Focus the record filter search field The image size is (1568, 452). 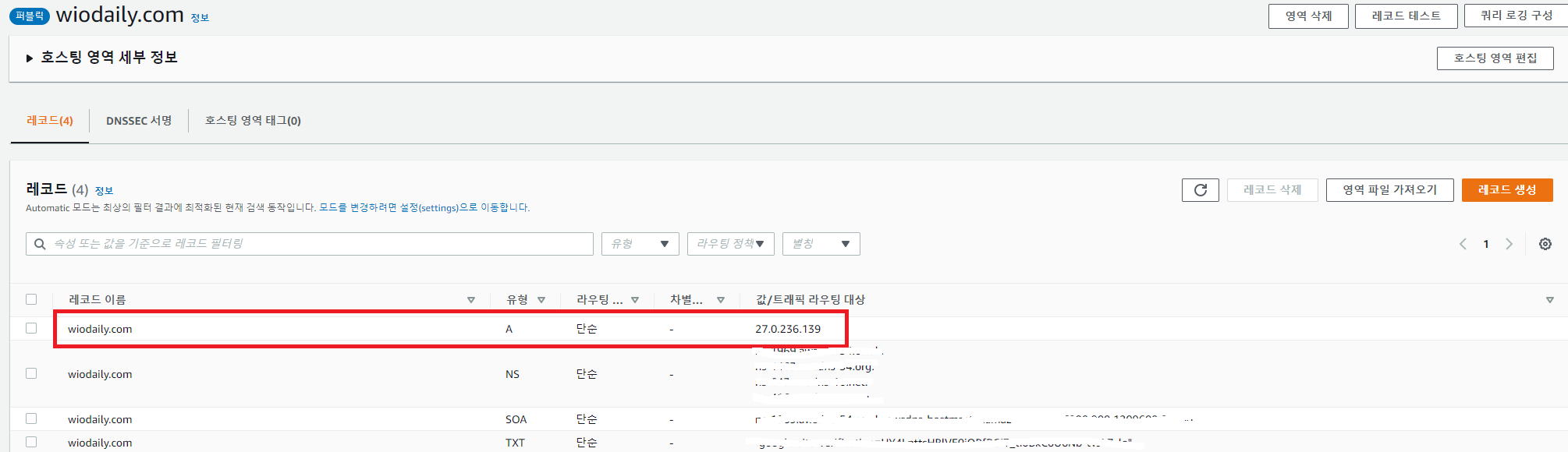[x=310, y=244]
